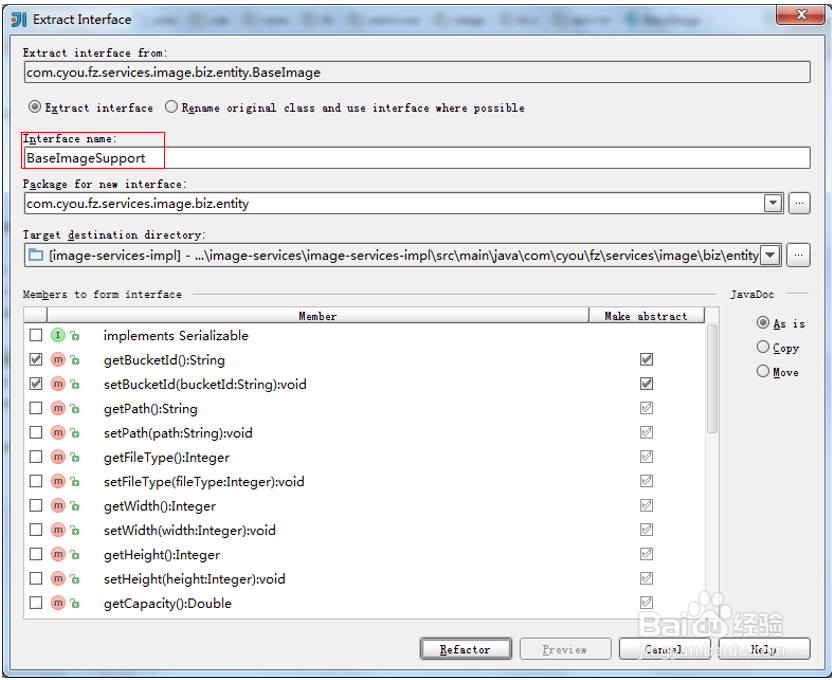Click the Interface name input field

coord(417,158)
